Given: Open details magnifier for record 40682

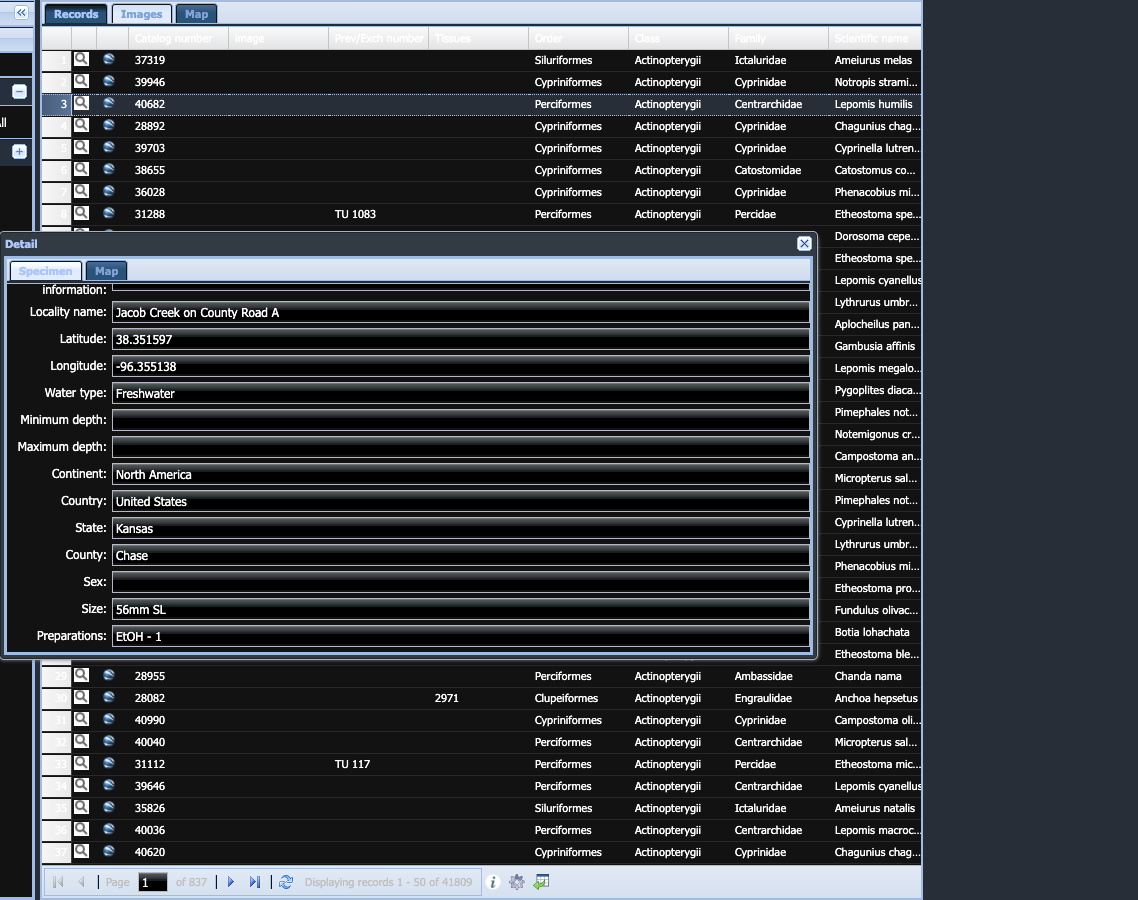Looking at the screenshot, I should [81, 103].
